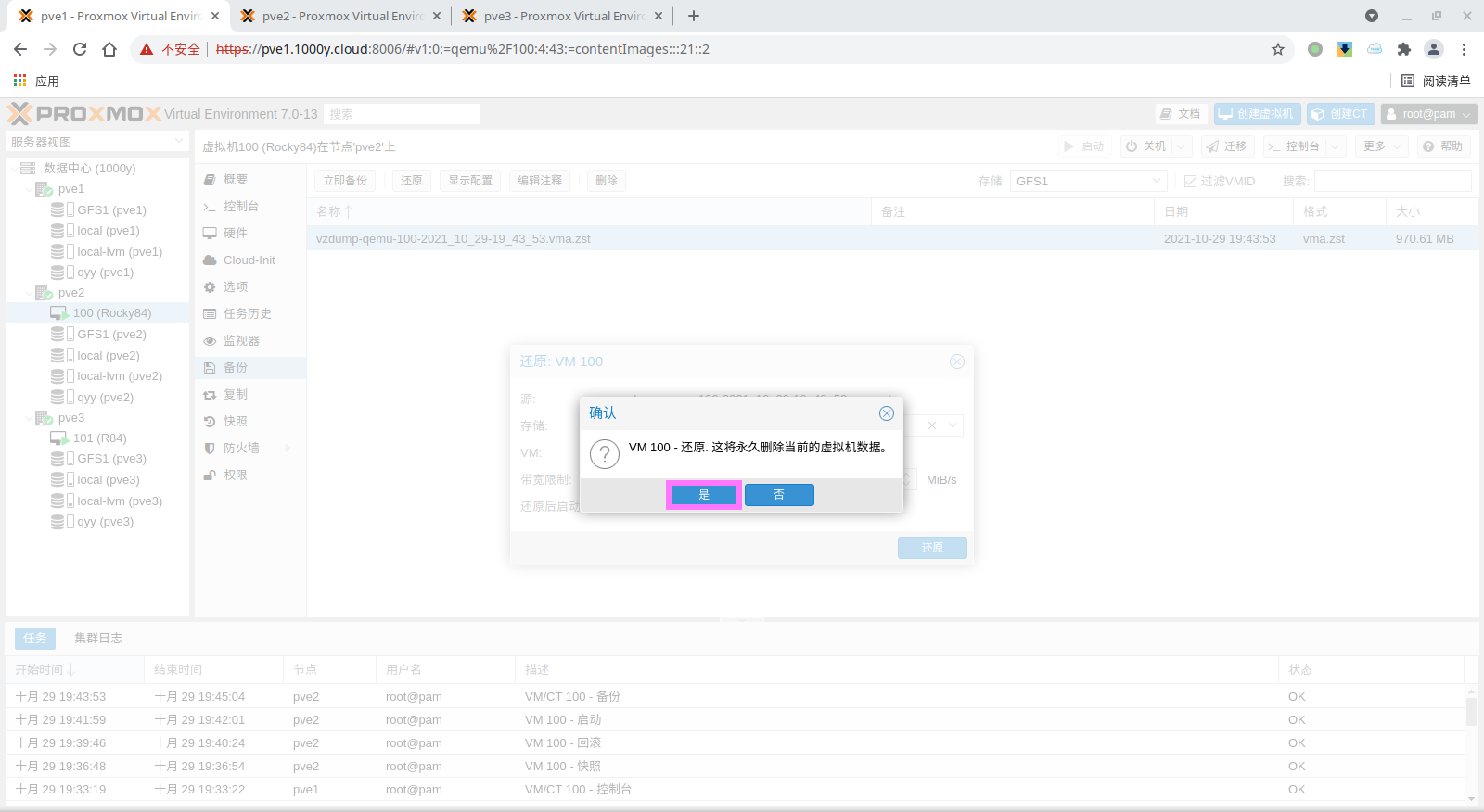Switch to the 集群日志 tab
Screen dimensions: 1484x812
click(x=98, y=638)
